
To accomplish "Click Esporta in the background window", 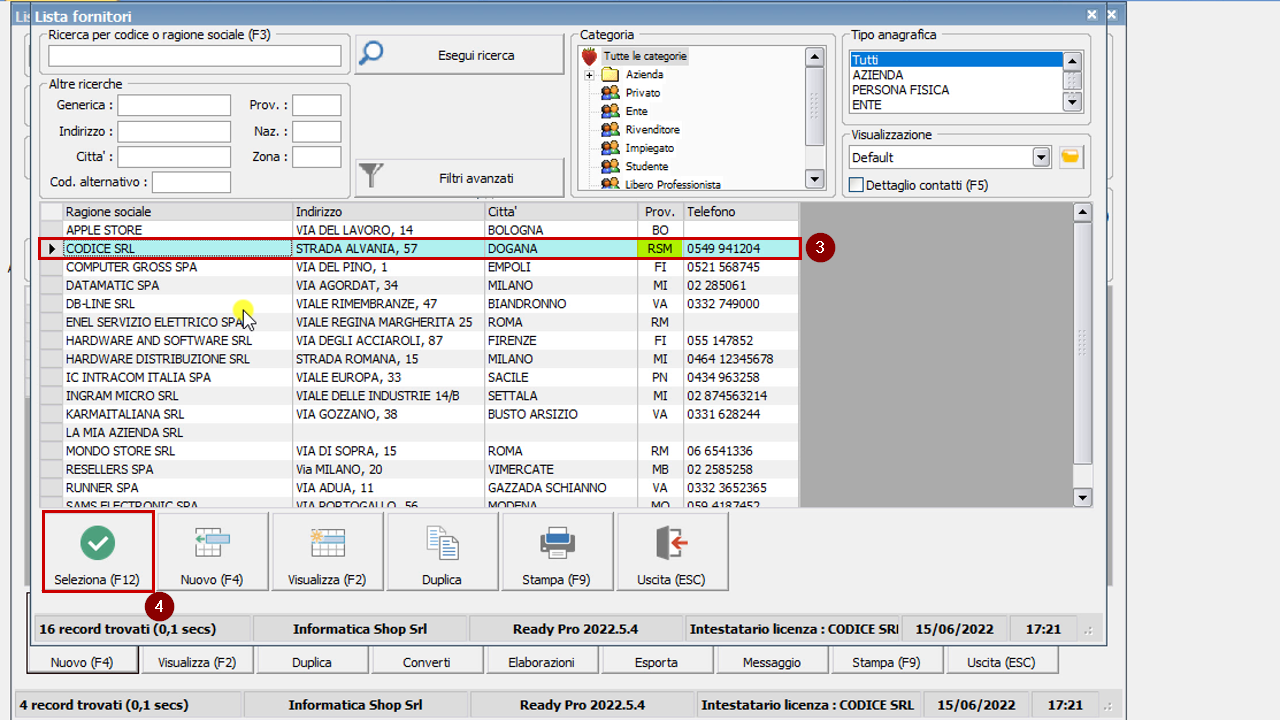I will coord(656,662).
